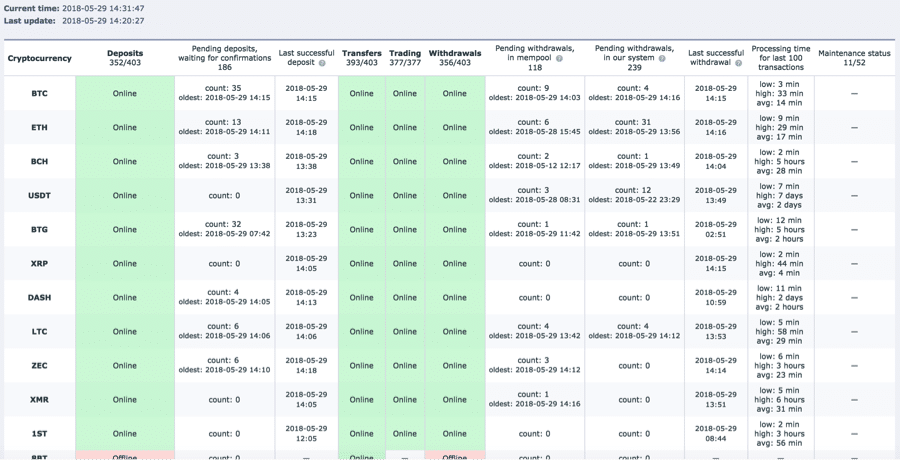Image resolution: width=900 pixels, height=460 pixels.
Task: Click the Online transfers status for ZEC
Action: point(361,366)
